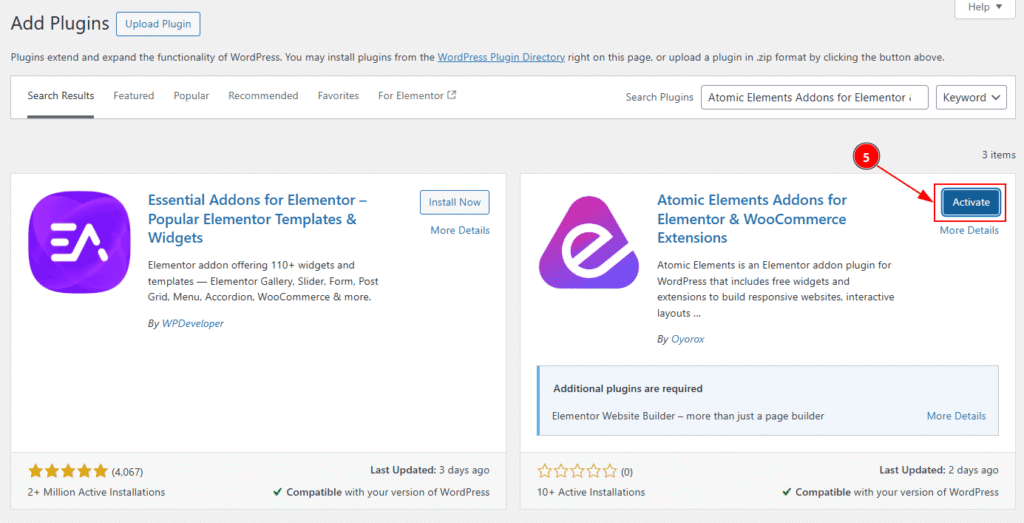Click the external link icon beside For Elementor
1024x523 pixels.
(x=451, y=95)
